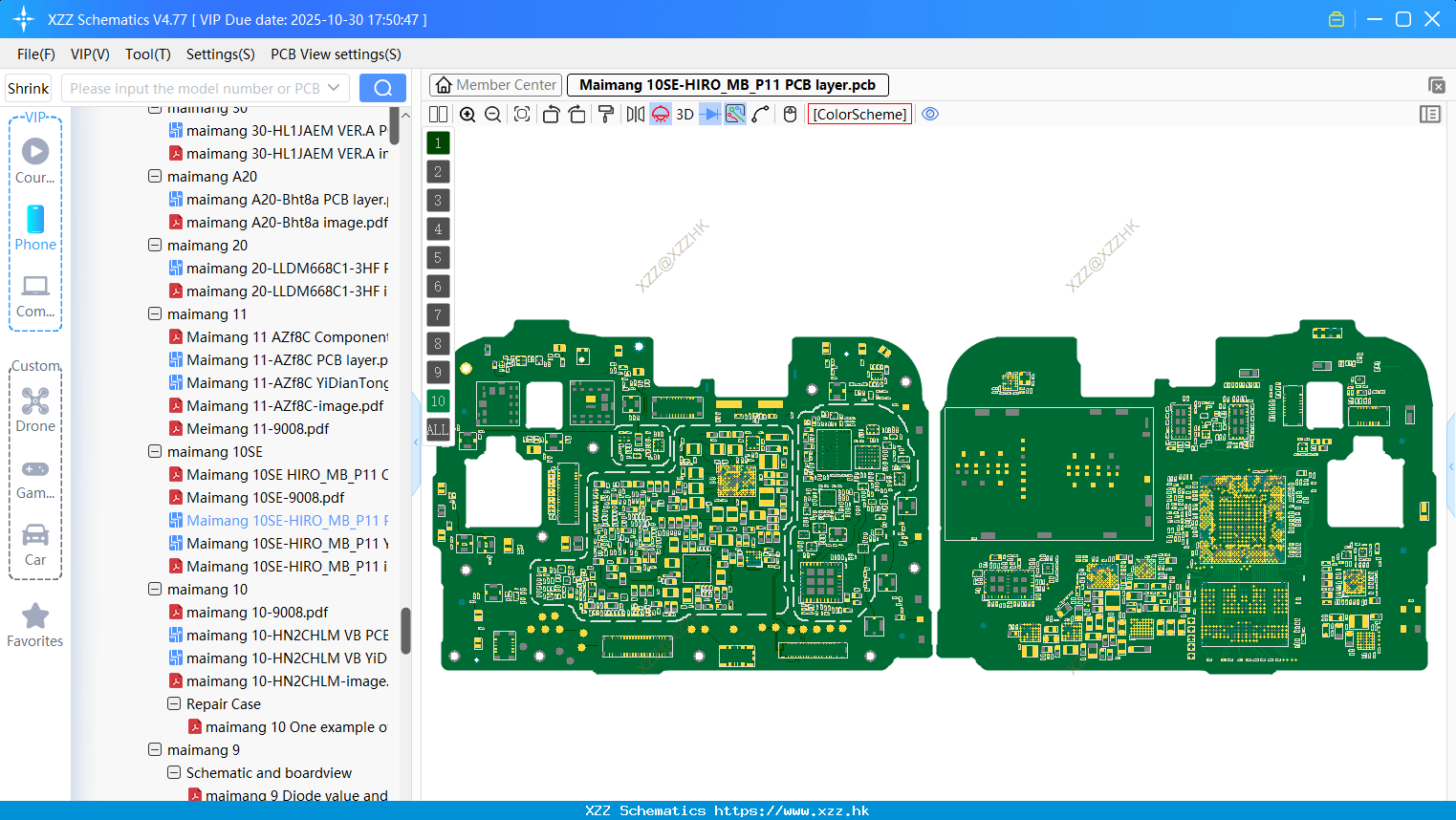Click the tab windows icon in the top right
This screenshot has height=820, width=1456.
[x=1436, y=85]
